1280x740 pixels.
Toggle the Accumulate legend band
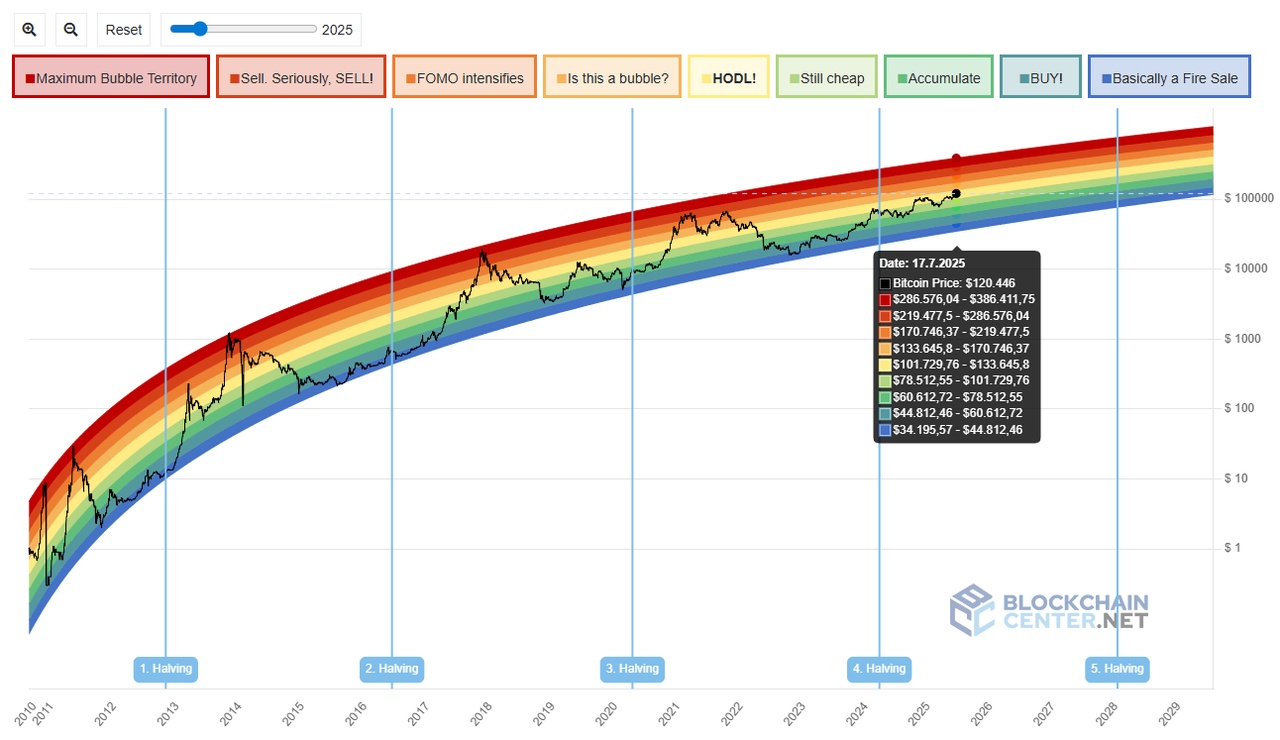(938, 77)
